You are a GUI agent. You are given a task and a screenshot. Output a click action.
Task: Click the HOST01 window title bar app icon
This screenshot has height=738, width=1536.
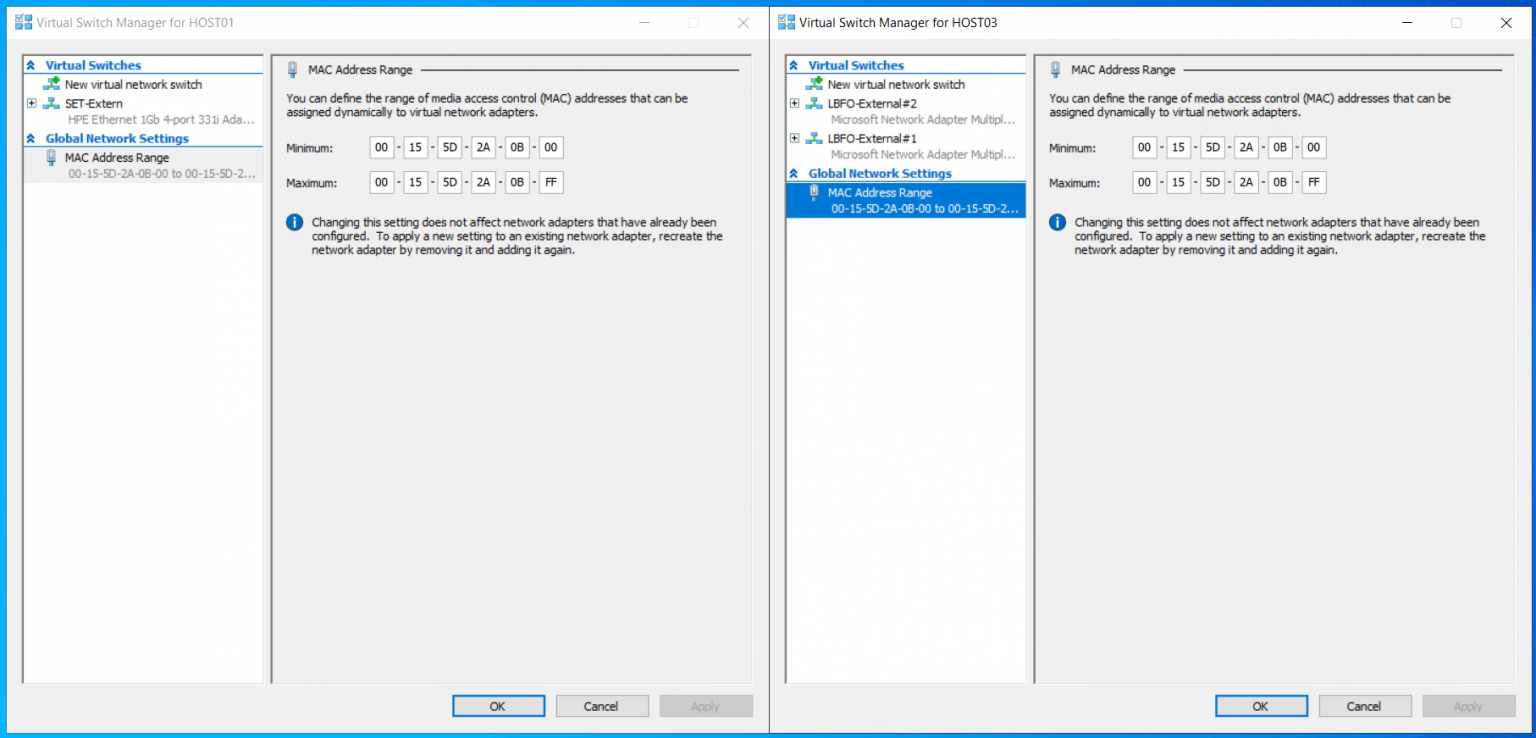pos(23,22)
